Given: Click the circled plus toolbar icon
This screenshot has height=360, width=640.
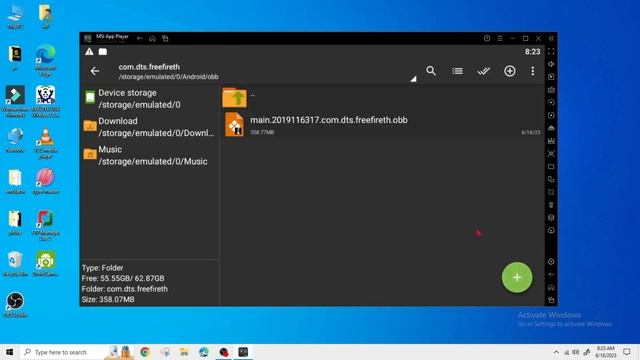Looking at the screenshot, I should pyautogui.click(x=509, y=71).
